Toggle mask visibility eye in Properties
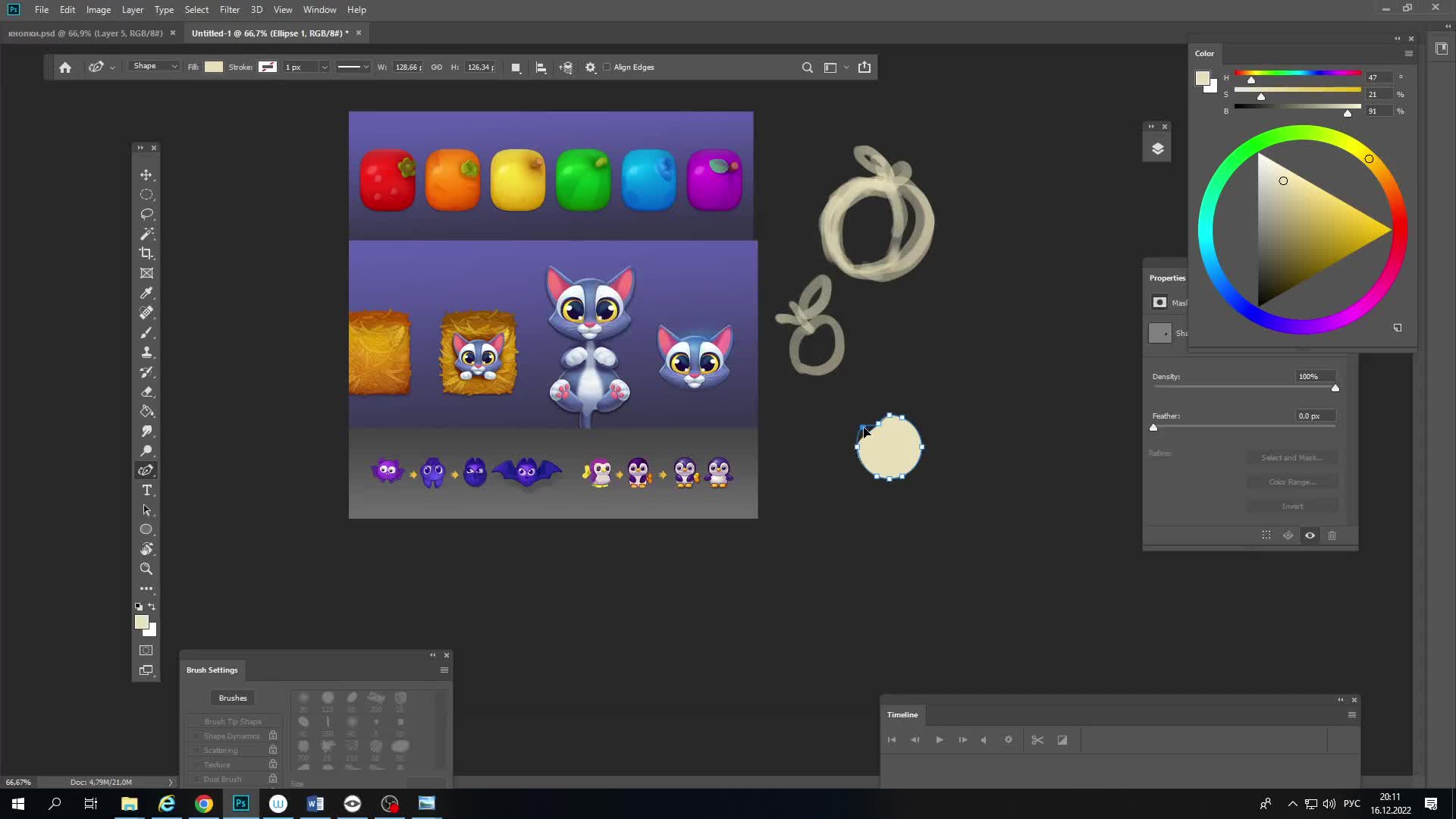 coord(1310,535)
